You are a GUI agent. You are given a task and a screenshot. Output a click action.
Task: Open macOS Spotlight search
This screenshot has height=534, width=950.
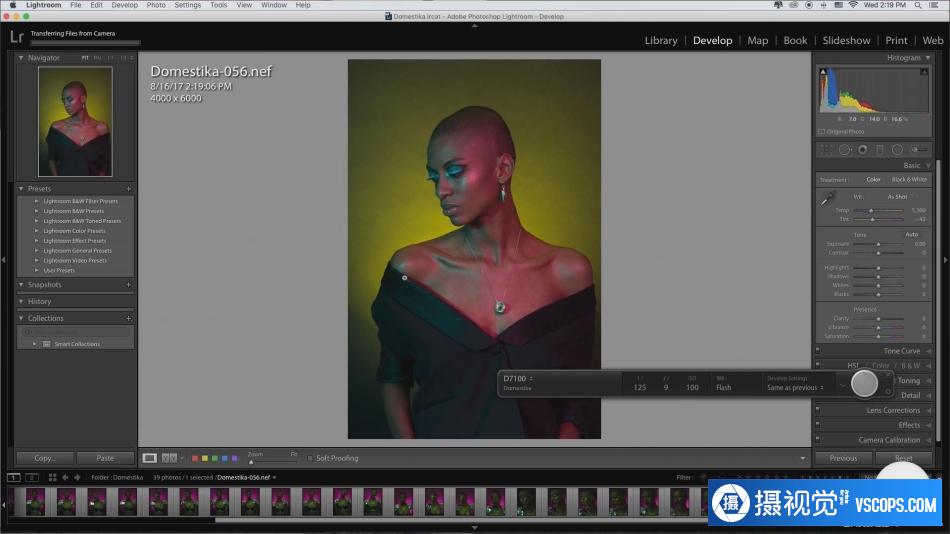[x=918, y=5]
